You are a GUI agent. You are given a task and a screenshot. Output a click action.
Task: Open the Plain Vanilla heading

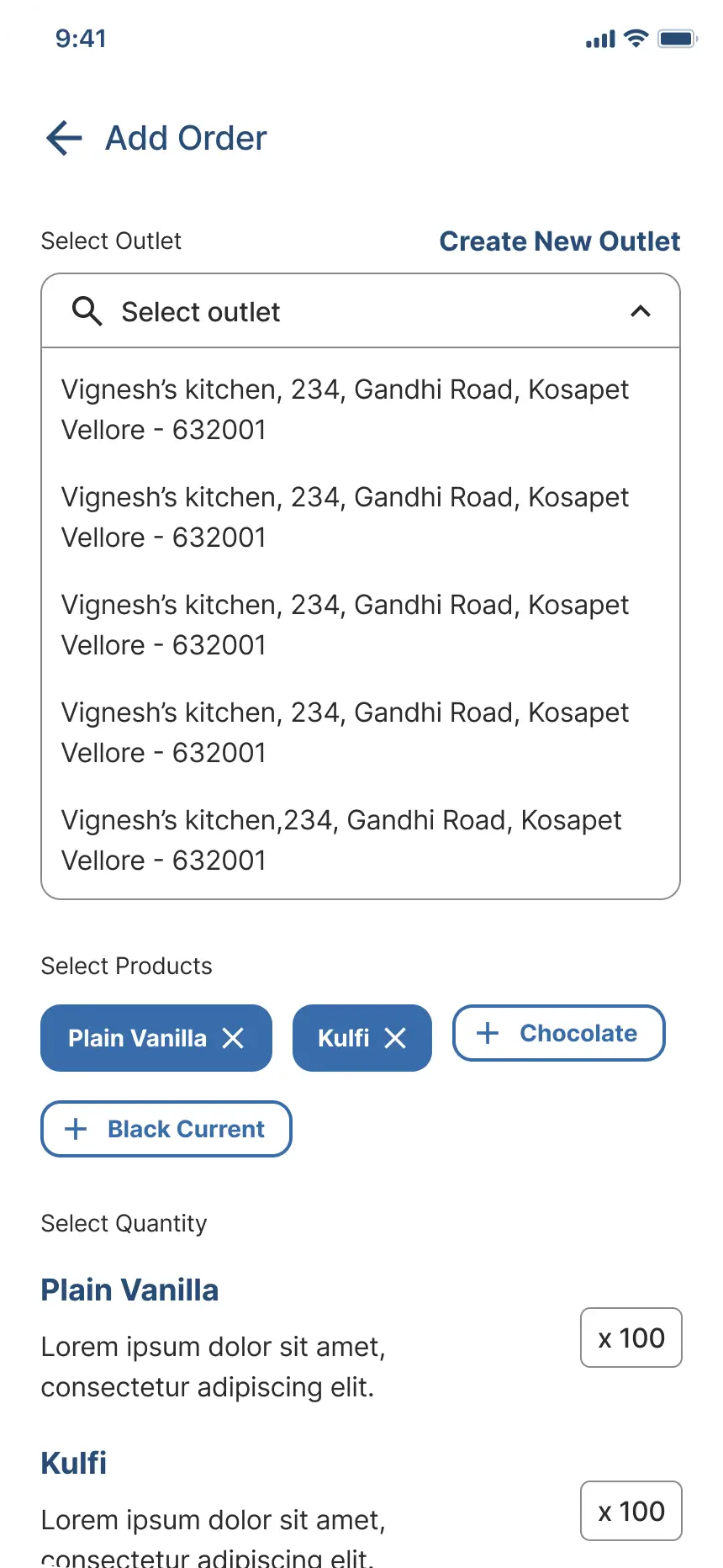129,1290
